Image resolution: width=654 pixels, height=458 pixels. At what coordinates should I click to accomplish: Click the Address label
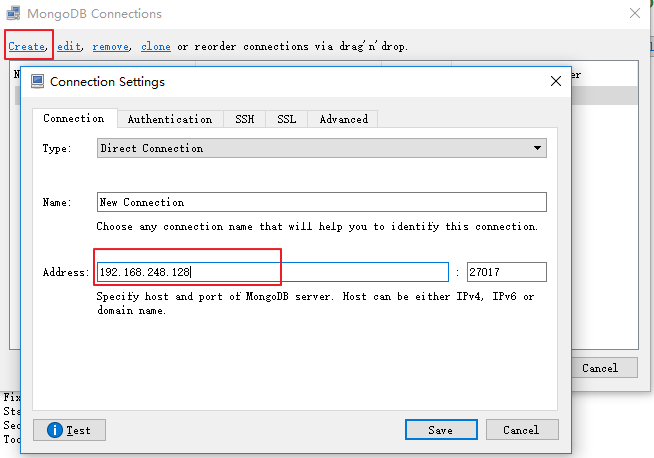click(x=66, y=272)
